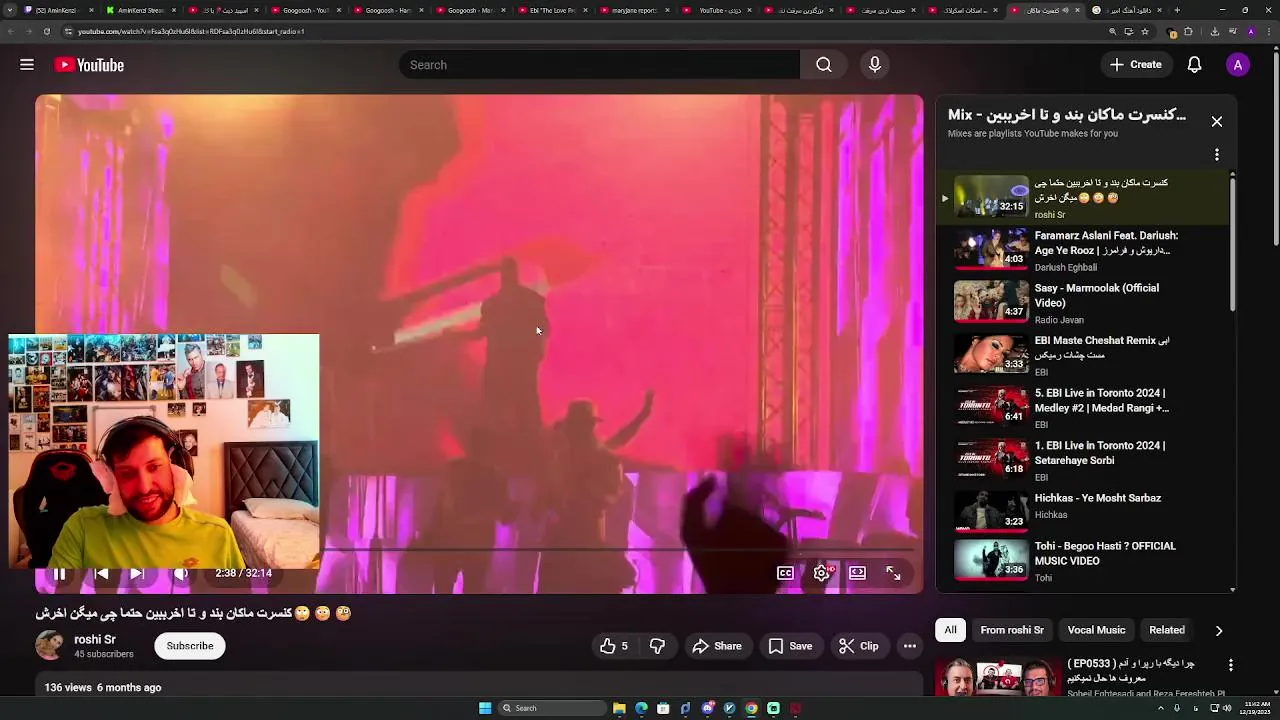Play Faramarz Aslani Feat. Dariush video

tap(1084, 250)
